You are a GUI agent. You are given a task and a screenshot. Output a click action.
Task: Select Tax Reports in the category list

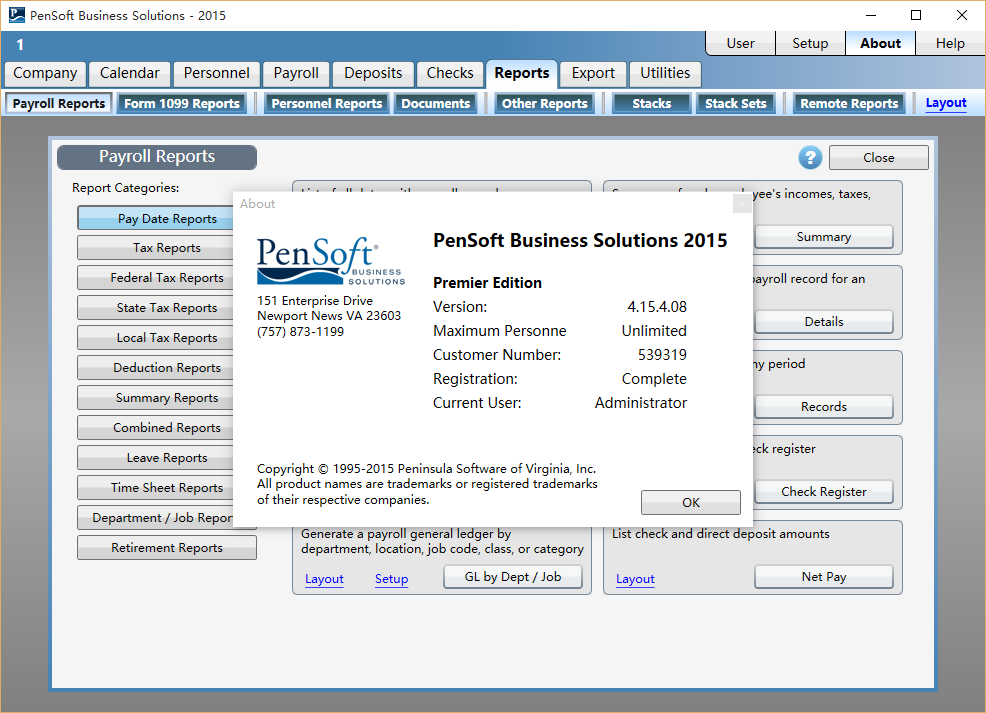pyautogui.click(x=166, y=247)
